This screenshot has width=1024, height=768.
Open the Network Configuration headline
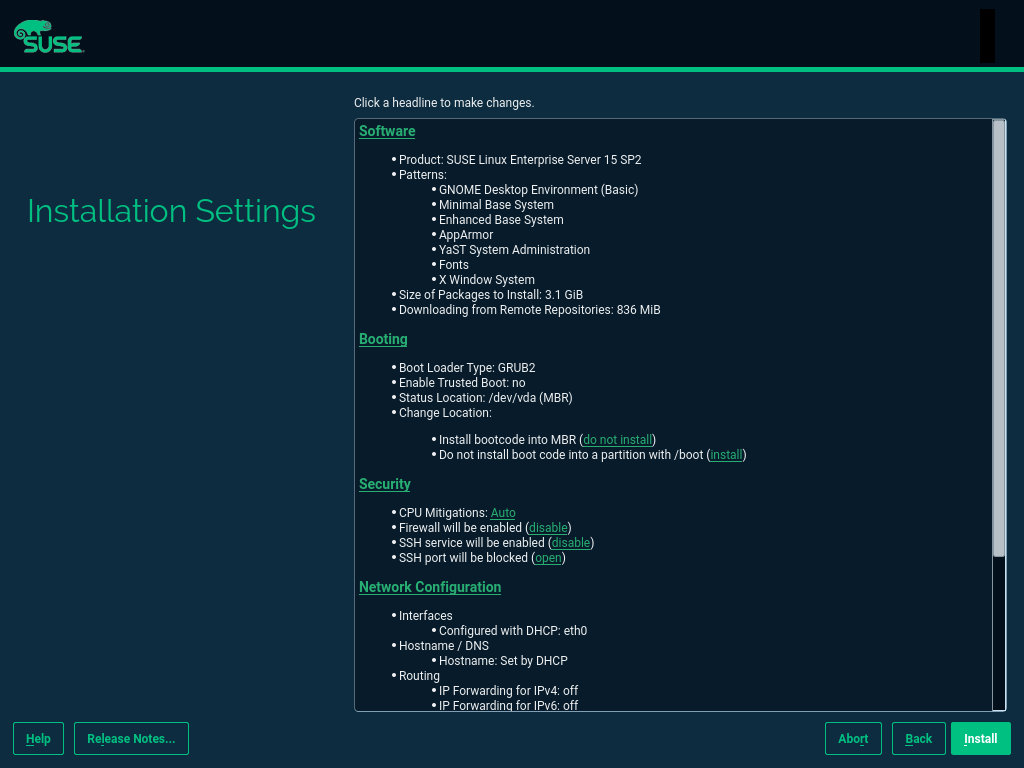pos(430,587)
